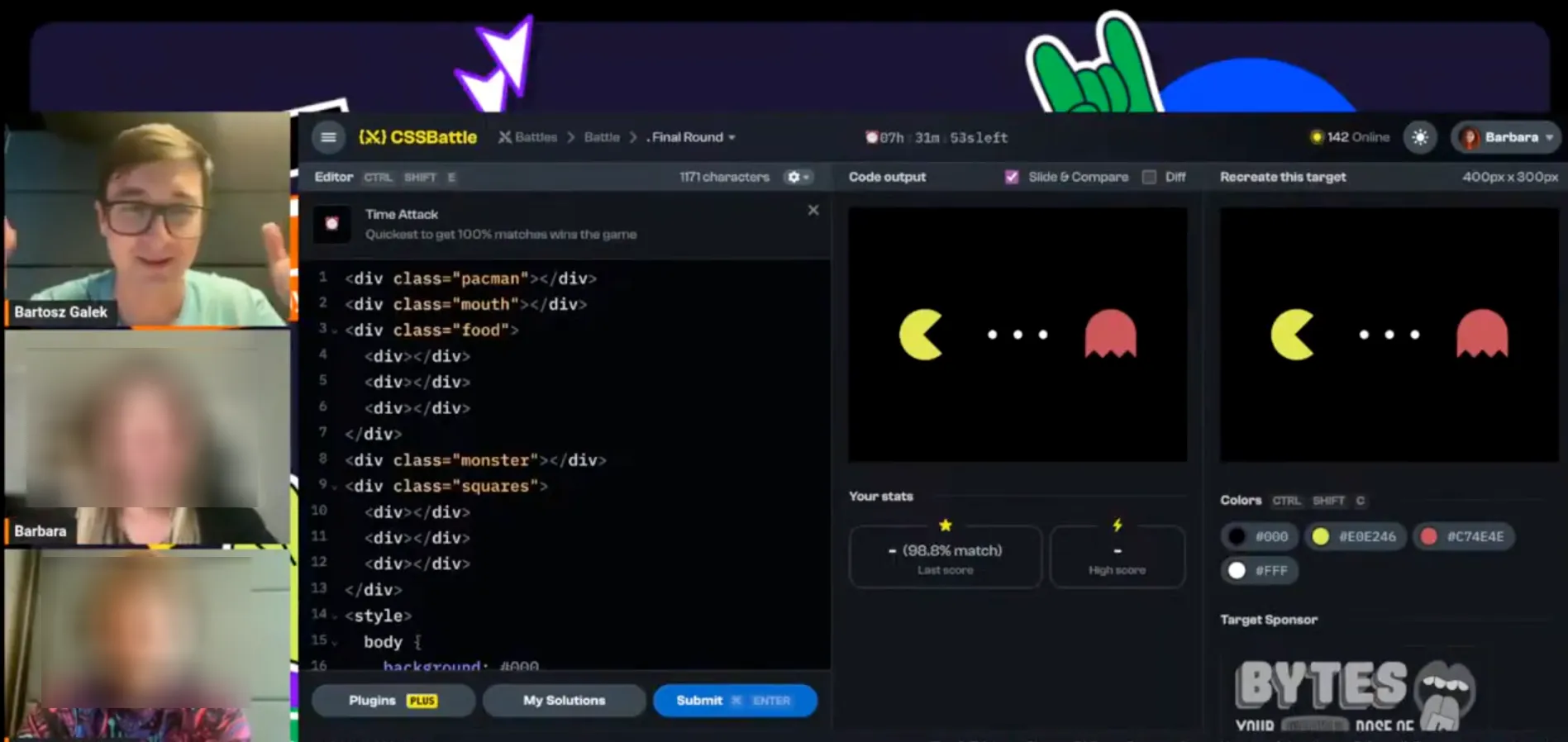Collapse the style tag fold arrow
This screenshot has width=1568, height=742.
335,616
